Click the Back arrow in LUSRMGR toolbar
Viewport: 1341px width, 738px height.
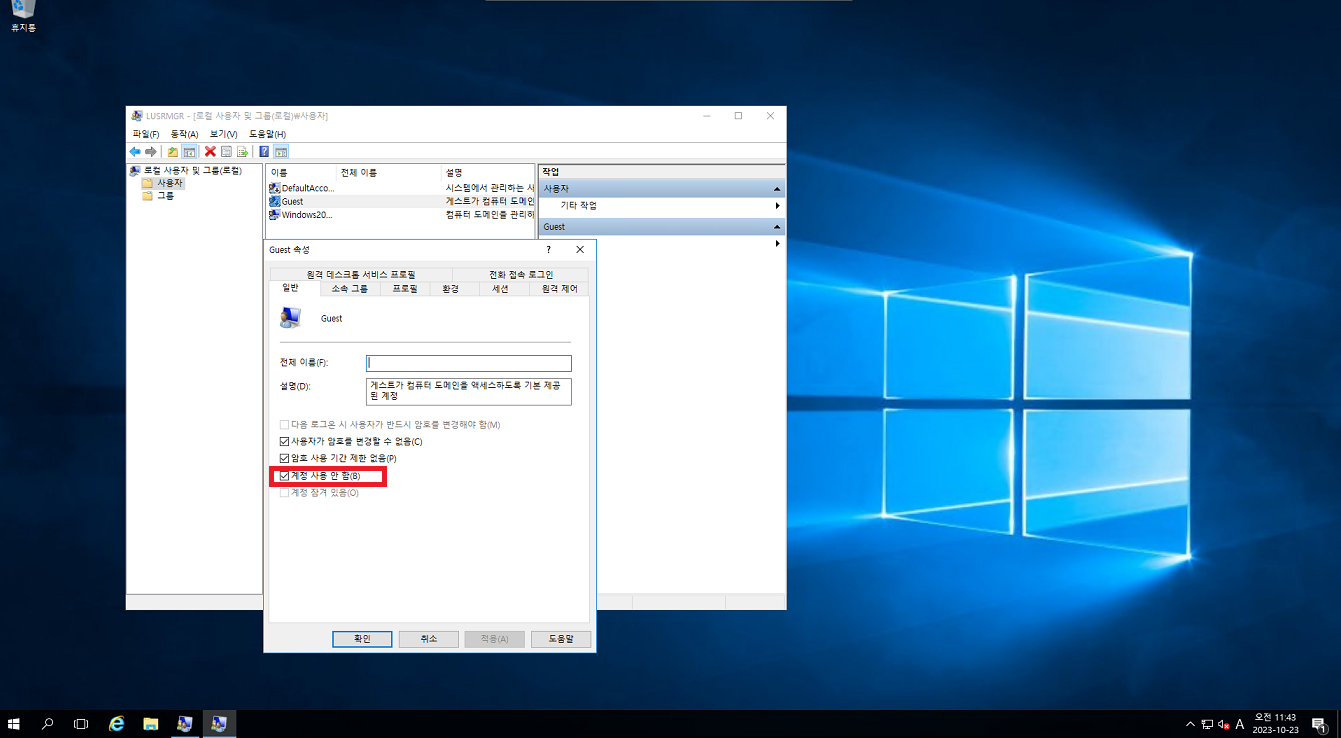[x=135, y=152]
